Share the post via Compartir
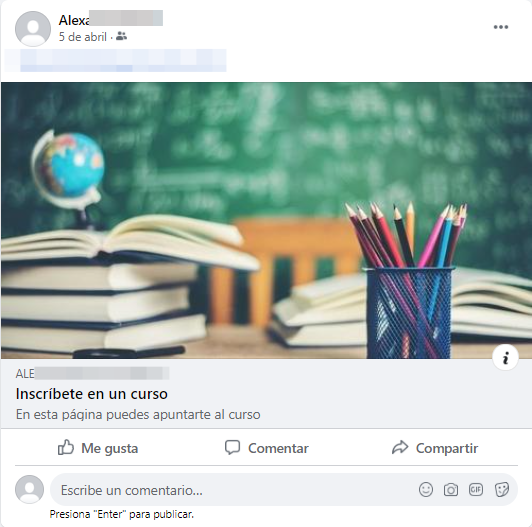 (x=435, y=448)
